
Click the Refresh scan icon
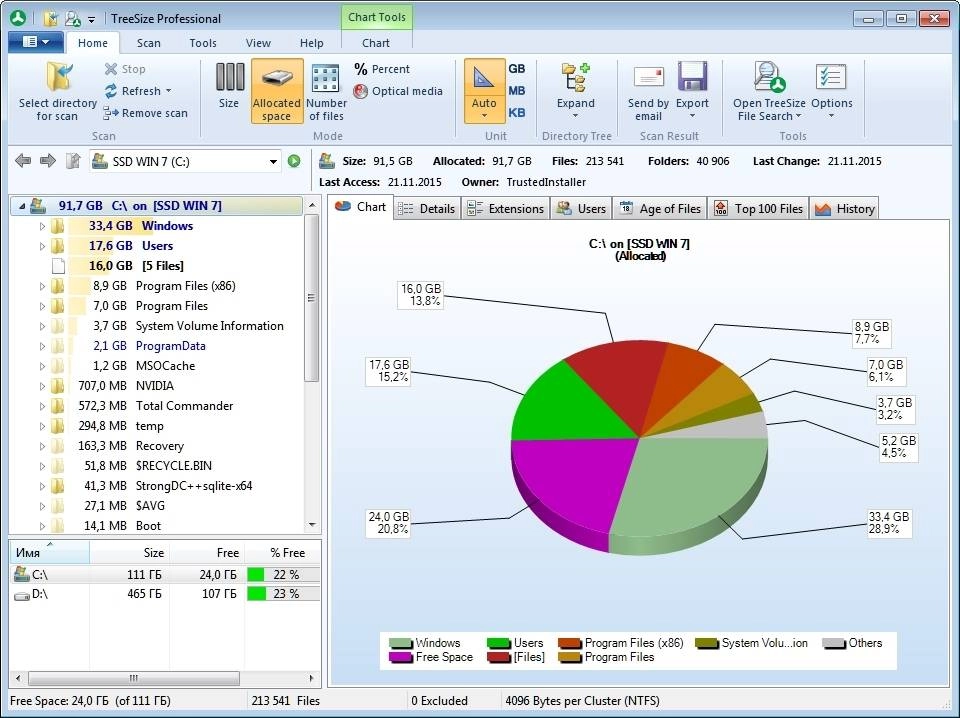pyautogui.click(x=110, y=91)
